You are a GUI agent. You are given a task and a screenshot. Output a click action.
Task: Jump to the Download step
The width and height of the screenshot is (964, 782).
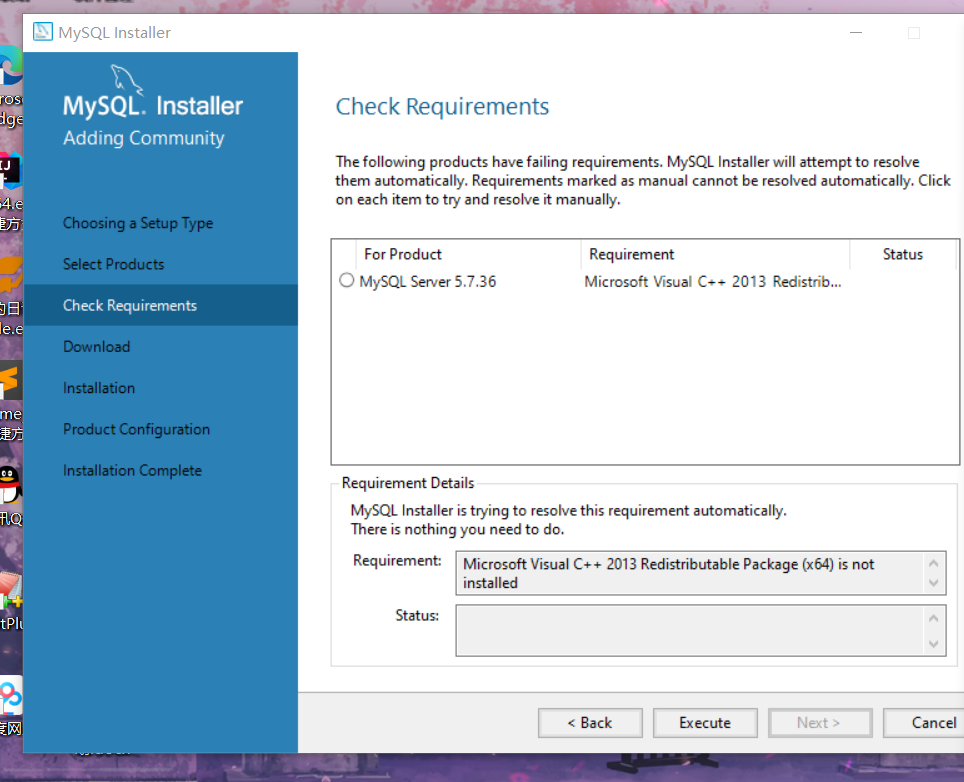(97, 347)
